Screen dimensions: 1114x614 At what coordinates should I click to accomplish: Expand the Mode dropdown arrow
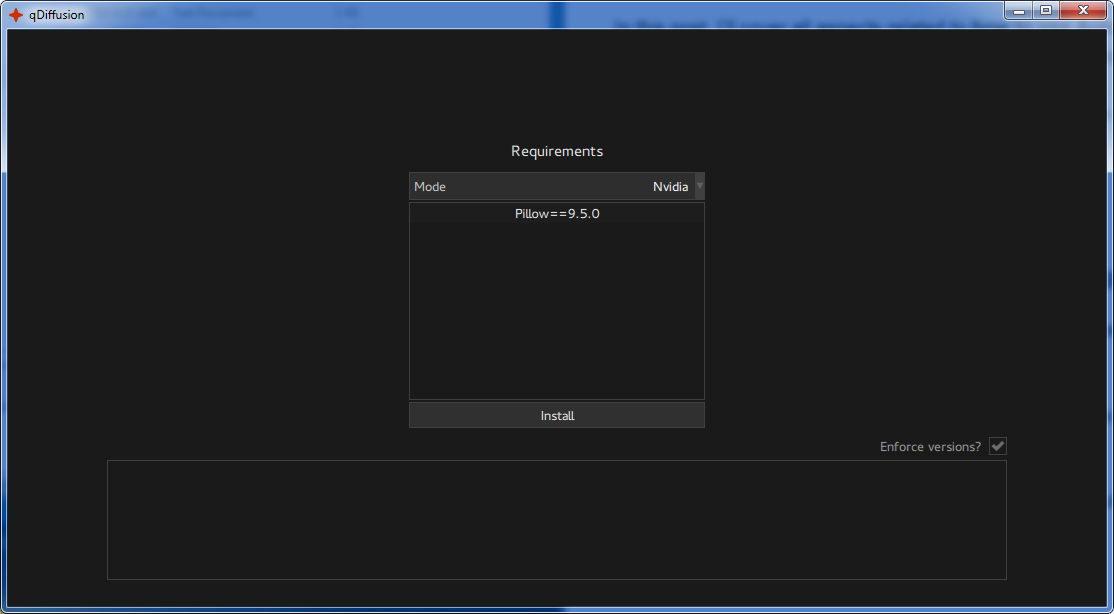point(699,186)
